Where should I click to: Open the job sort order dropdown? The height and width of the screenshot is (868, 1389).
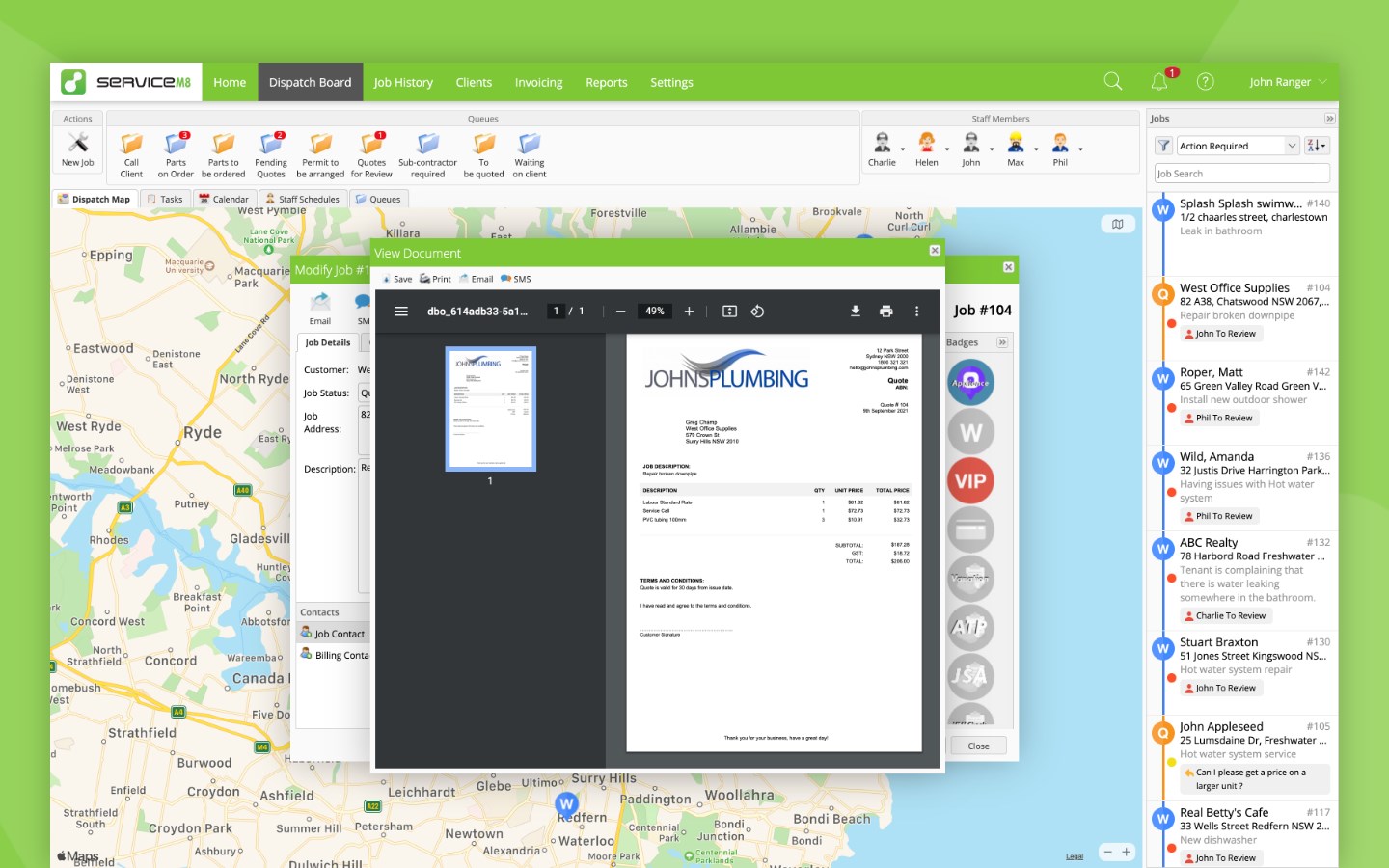tap(1317, 146)
